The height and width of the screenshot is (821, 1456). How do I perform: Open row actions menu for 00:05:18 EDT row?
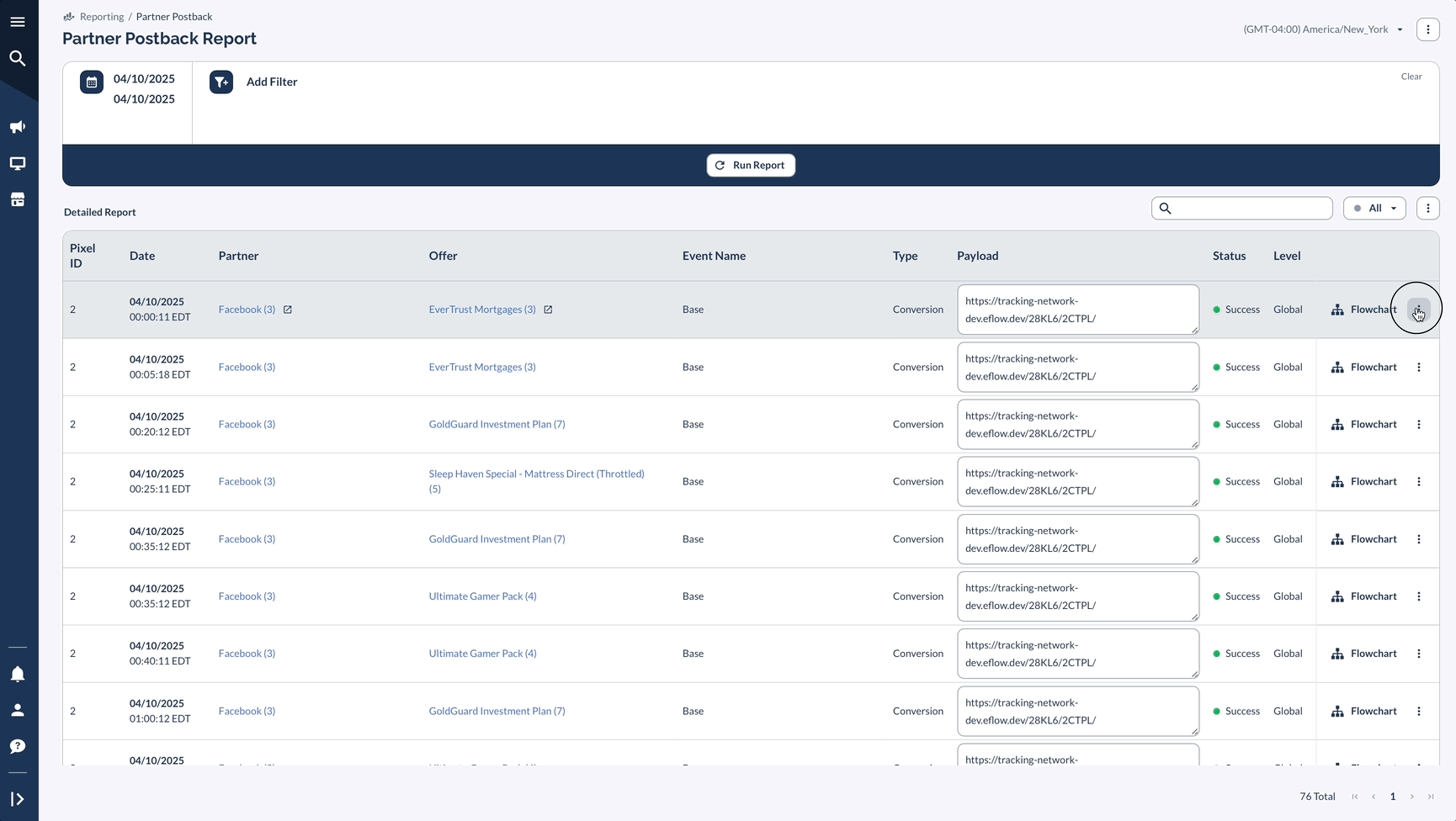[x=1419, y=367]
